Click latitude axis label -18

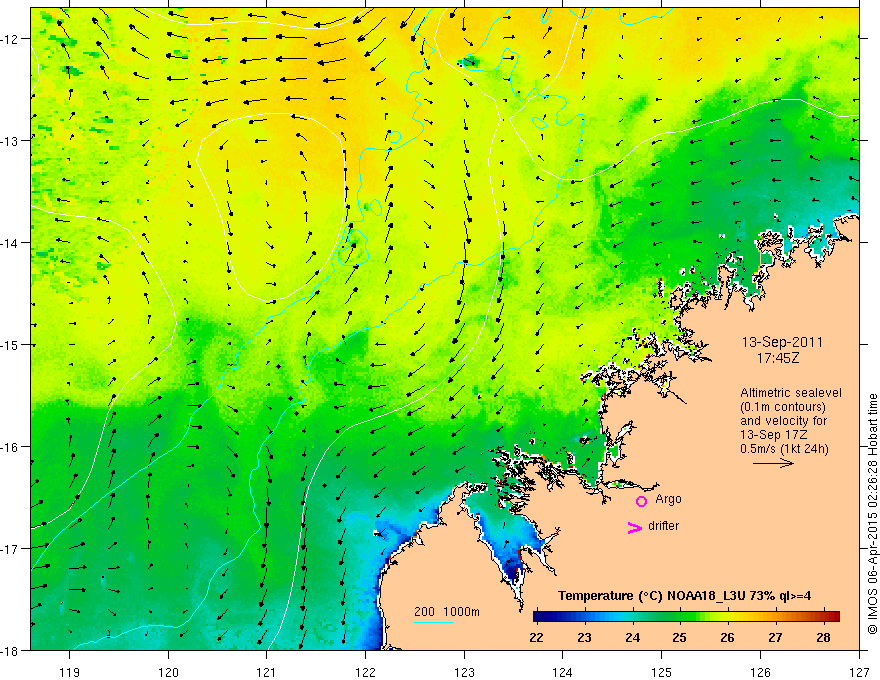coord(11,650)
